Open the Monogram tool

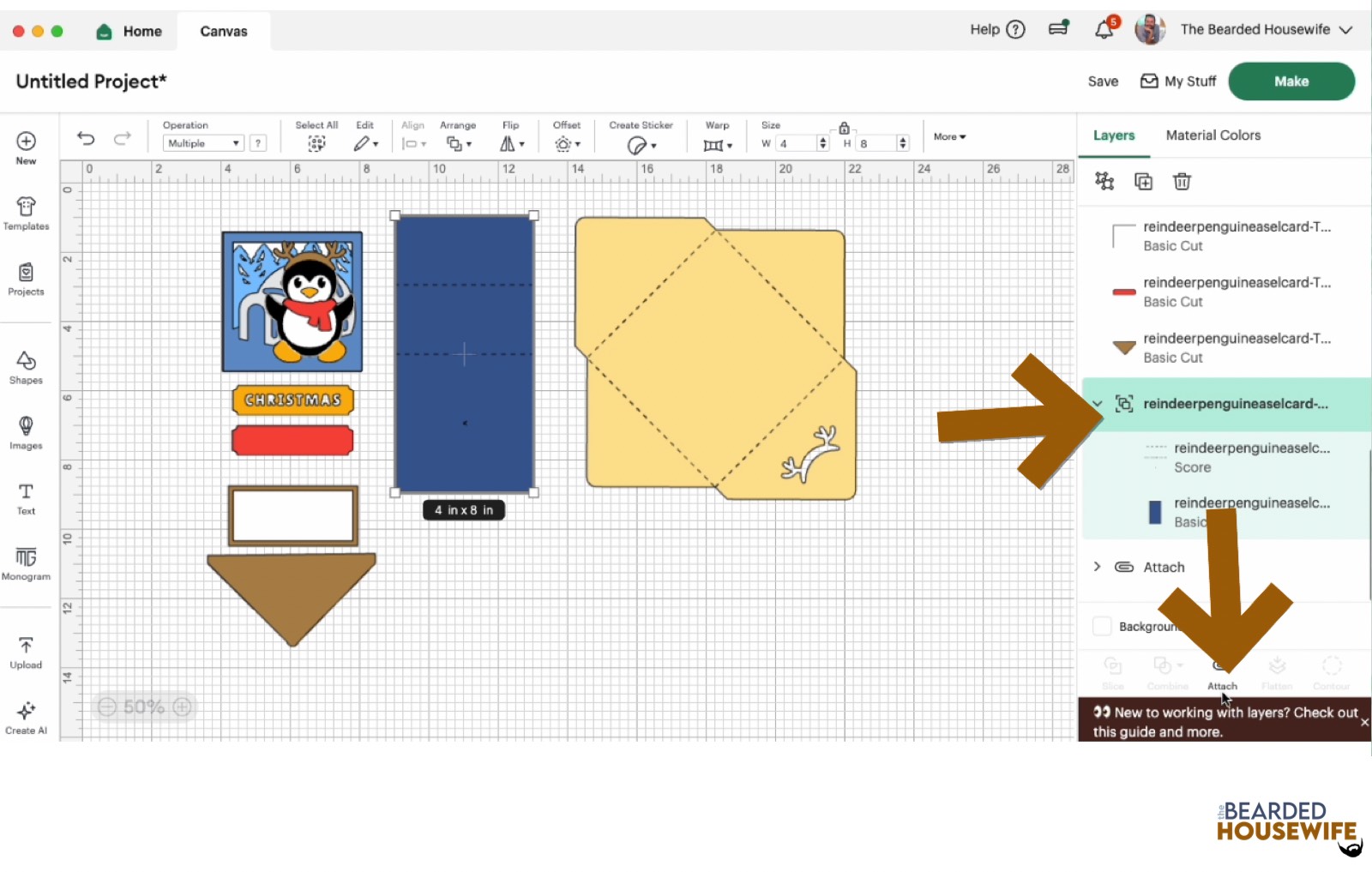pos(26,563)
